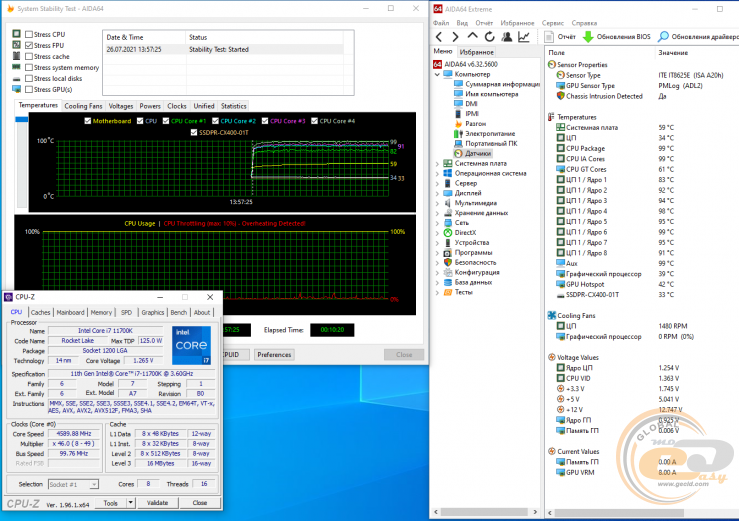Viewport: 739px width, 521px height.
Task: Click horizontal scrollbar under sensor list
Action: 619,512
